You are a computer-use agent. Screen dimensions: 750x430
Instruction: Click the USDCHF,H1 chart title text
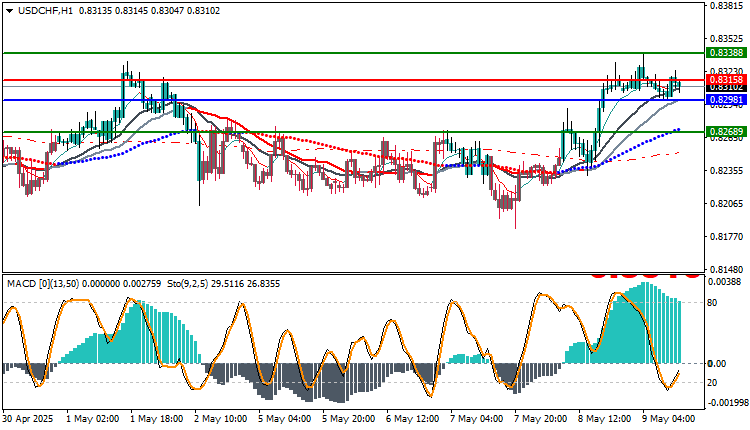(45, 11)
